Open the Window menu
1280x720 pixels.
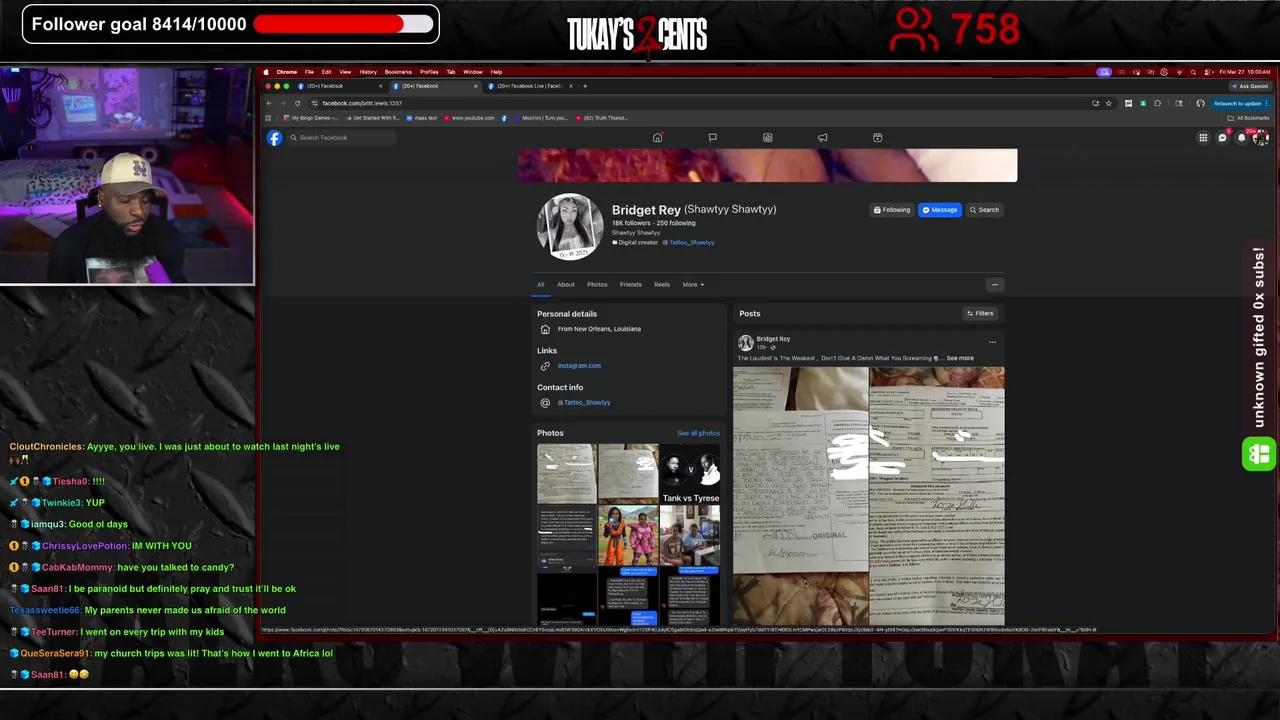pos(473,72)
